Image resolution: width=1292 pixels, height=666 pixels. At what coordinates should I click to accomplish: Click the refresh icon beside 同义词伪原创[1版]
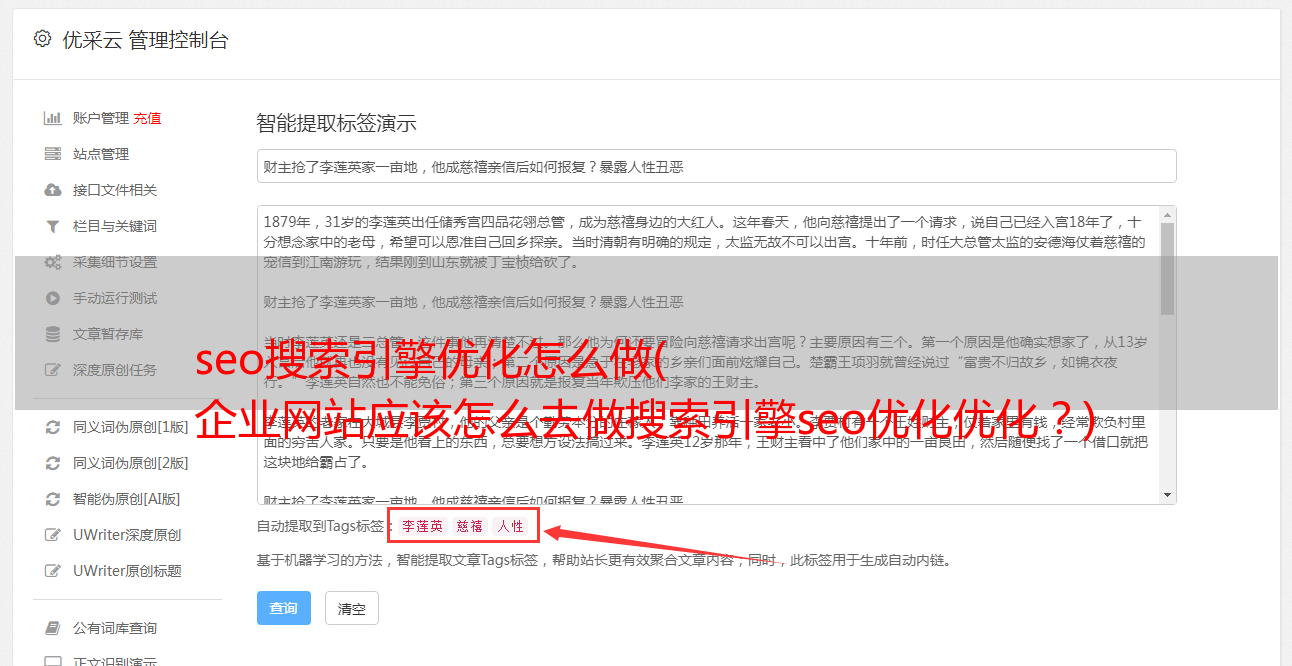[53, 427]
